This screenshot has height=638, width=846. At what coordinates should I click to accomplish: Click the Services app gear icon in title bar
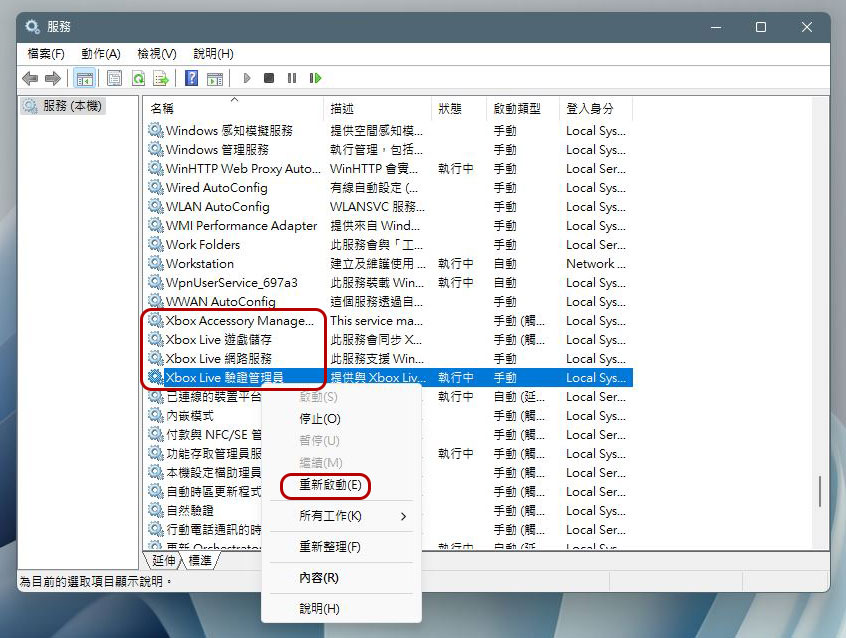pyautogui.click(x=32, y=26)
